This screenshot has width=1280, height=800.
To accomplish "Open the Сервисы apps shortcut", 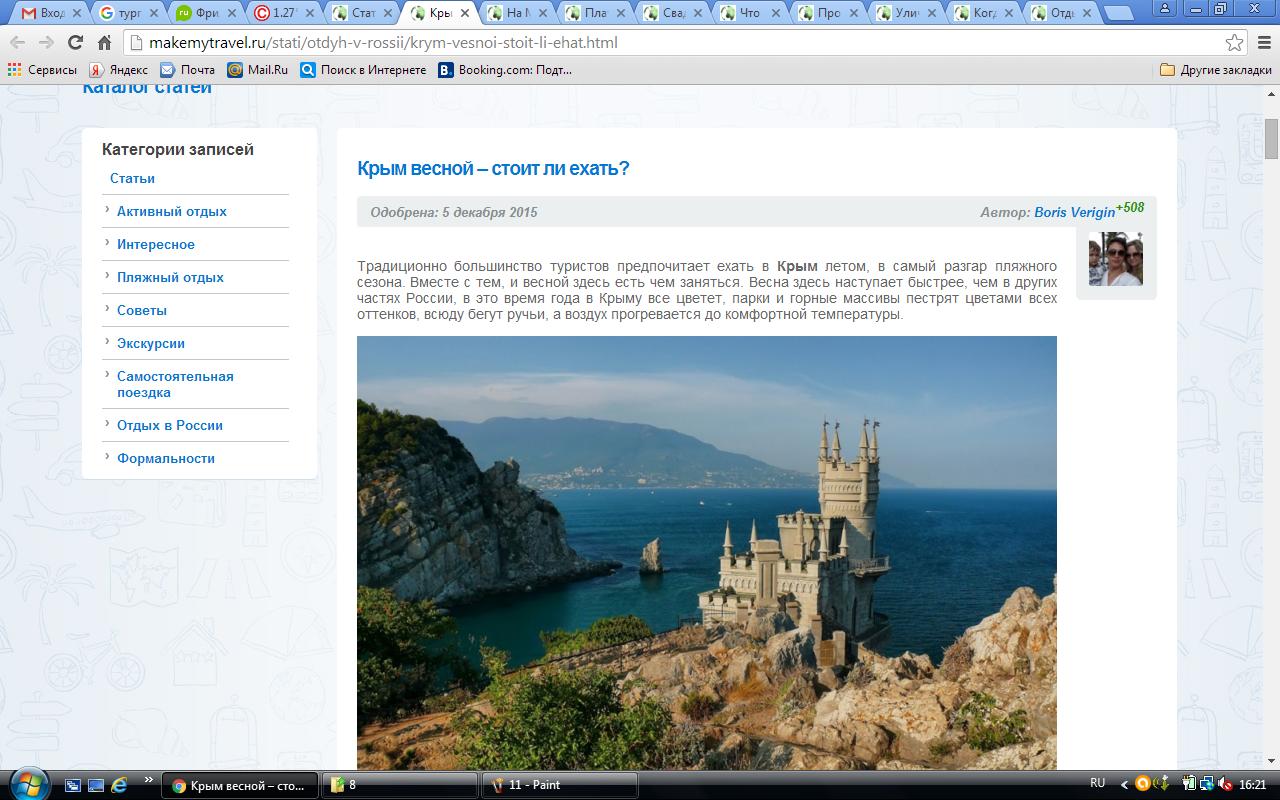I will [x=42, y=70].
